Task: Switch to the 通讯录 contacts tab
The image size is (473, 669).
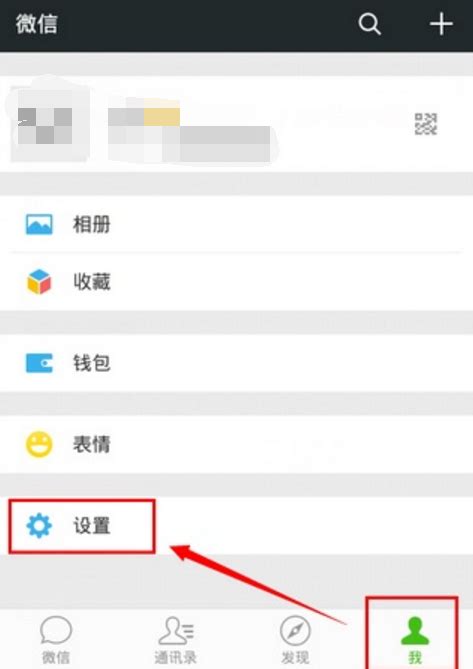Action: [176, 640]
